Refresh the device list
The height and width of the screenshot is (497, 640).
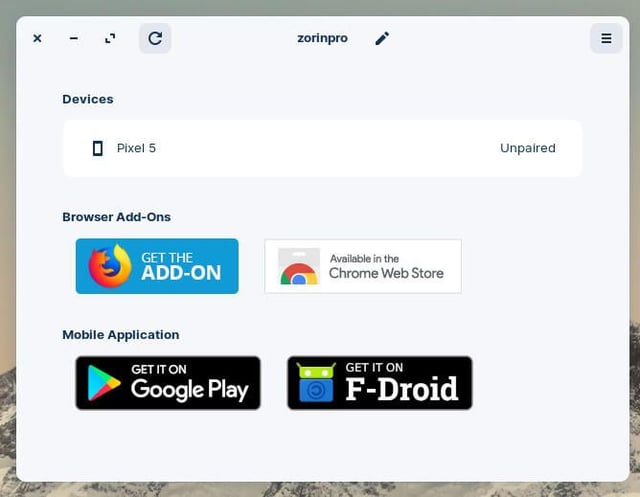155,38
